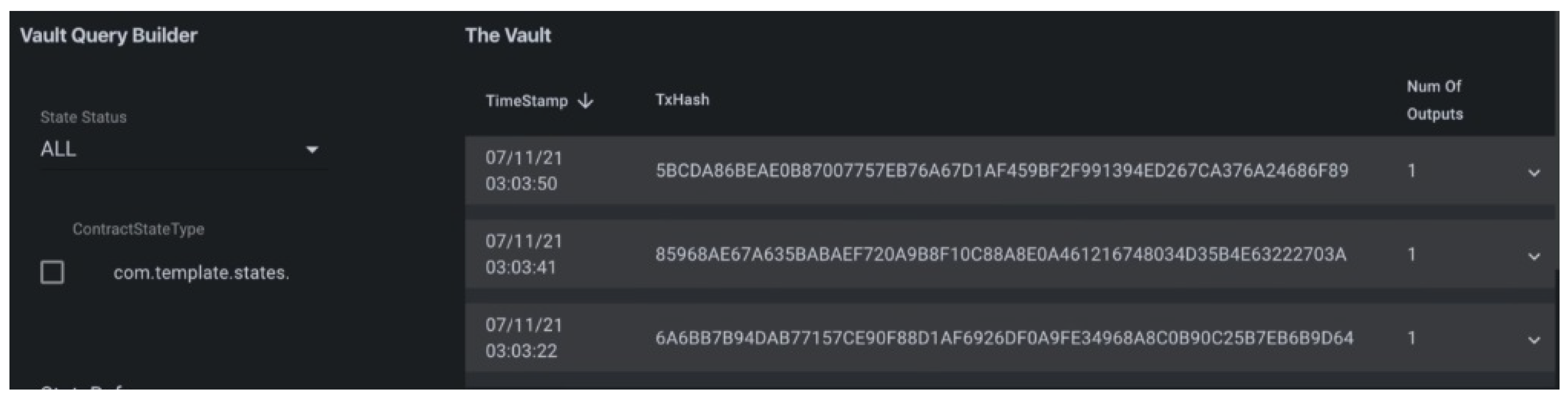Click the State Status dropdown arrow
Screen dimensions: 1568x397
(x=312, y=150)
